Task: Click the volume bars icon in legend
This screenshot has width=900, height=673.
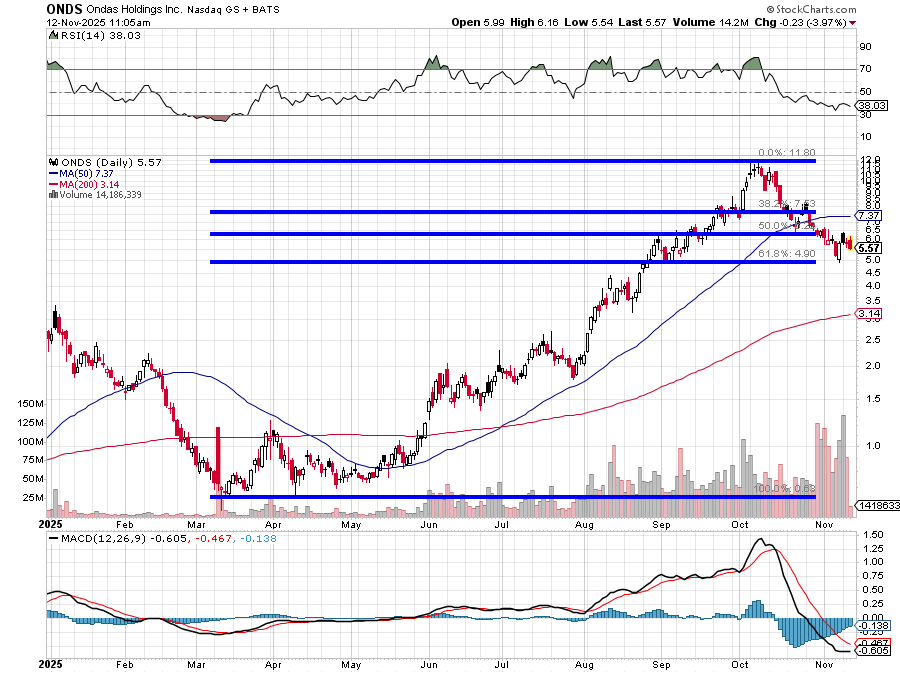Action: point(50,194)
